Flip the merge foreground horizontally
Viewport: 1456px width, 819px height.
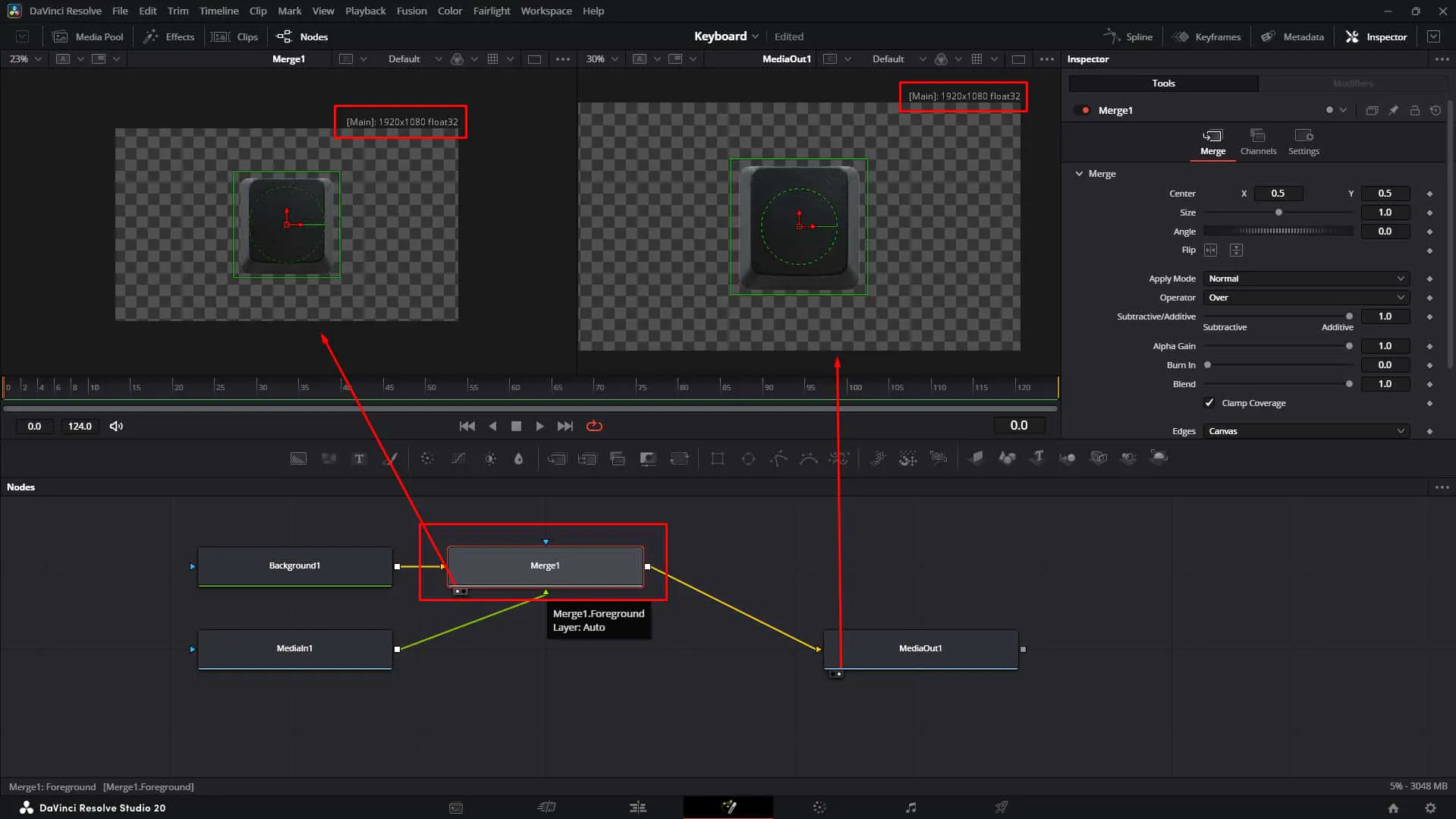(x=1210, y=250)
